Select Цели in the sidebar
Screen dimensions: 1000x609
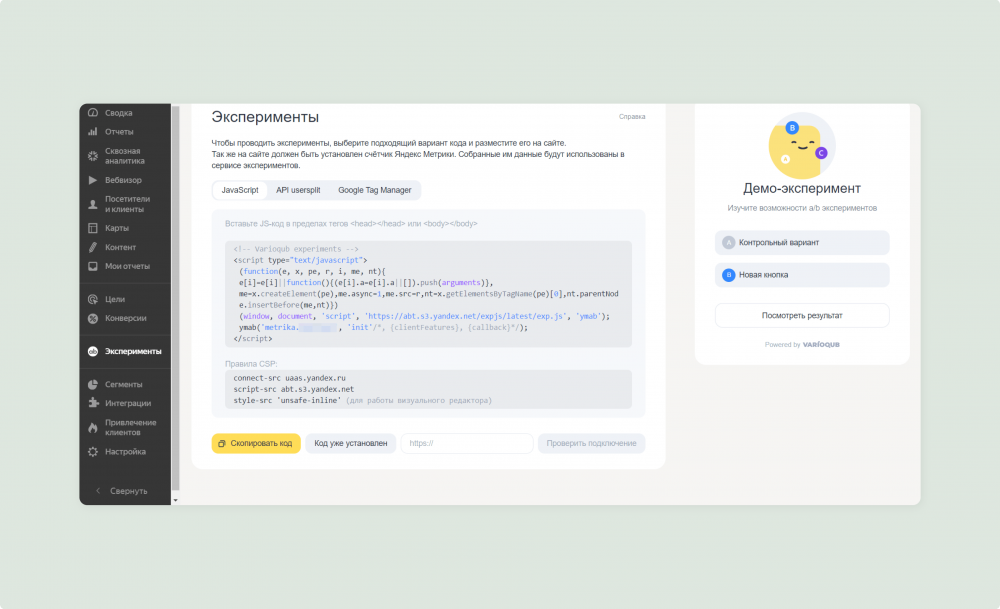(x=115, y=299)
